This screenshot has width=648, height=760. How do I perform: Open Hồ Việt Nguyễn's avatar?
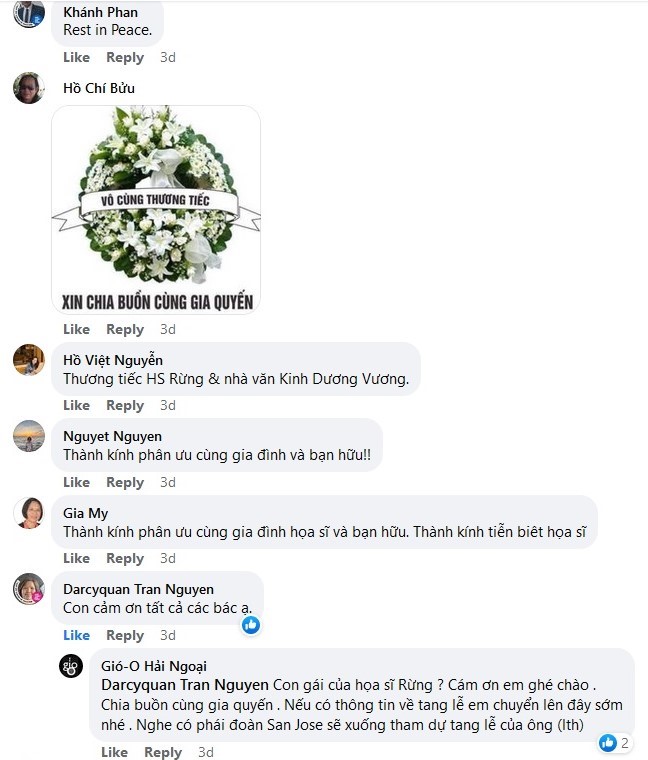[x=29, y=360]
